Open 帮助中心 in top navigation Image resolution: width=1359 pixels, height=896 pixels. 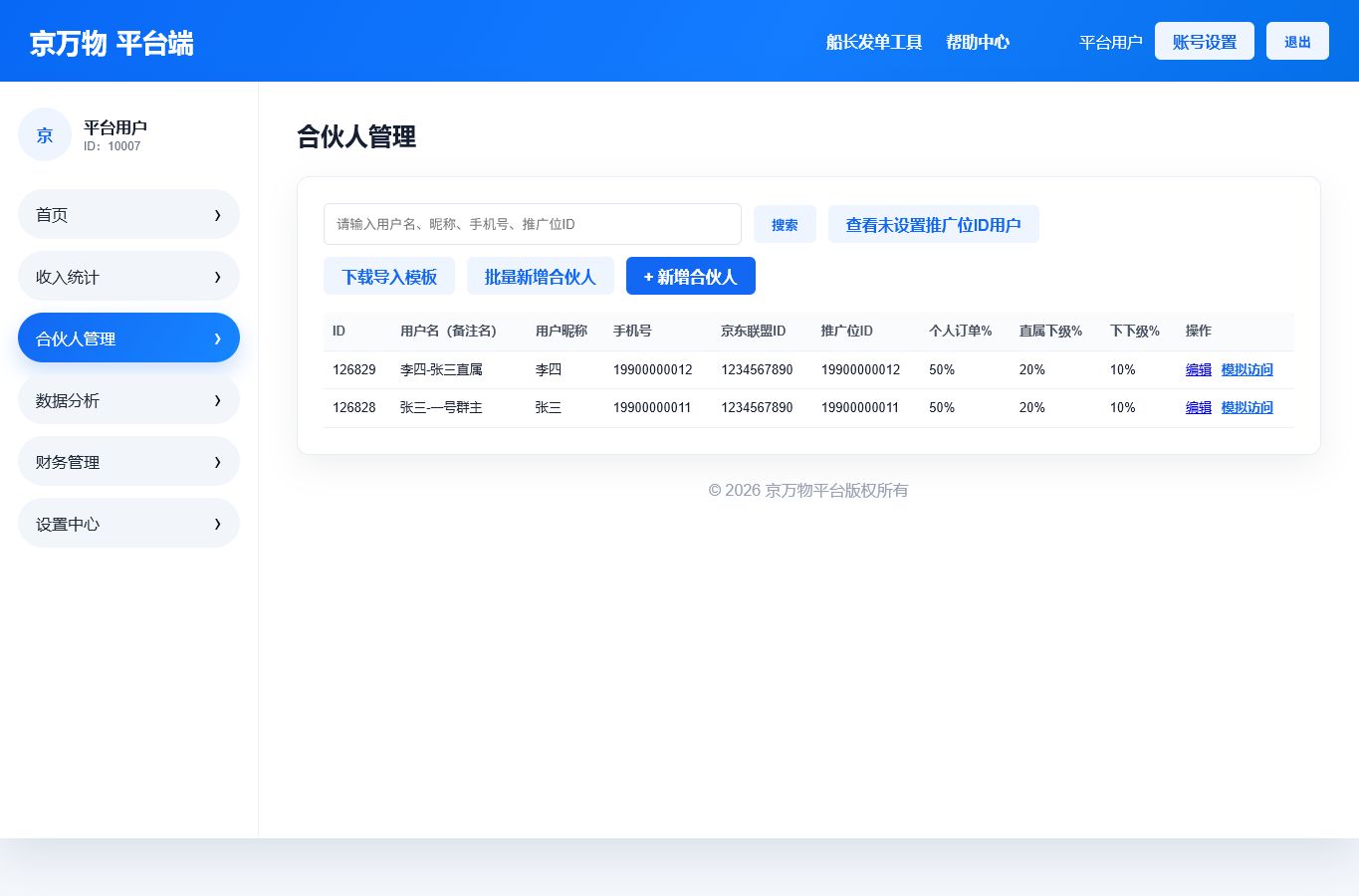978,42
